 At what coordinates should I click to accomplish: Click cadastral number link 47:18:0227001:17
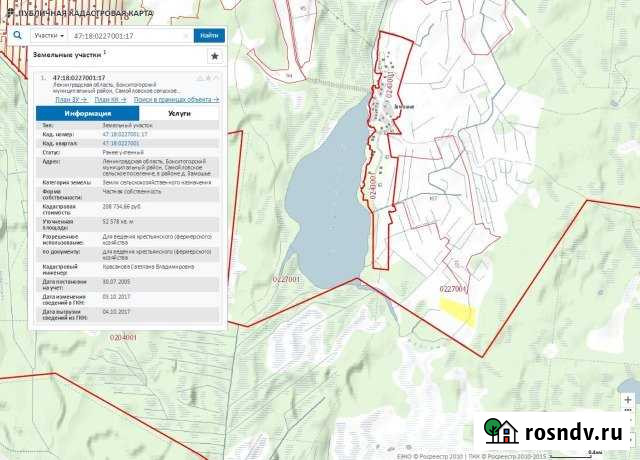point(125,133)
